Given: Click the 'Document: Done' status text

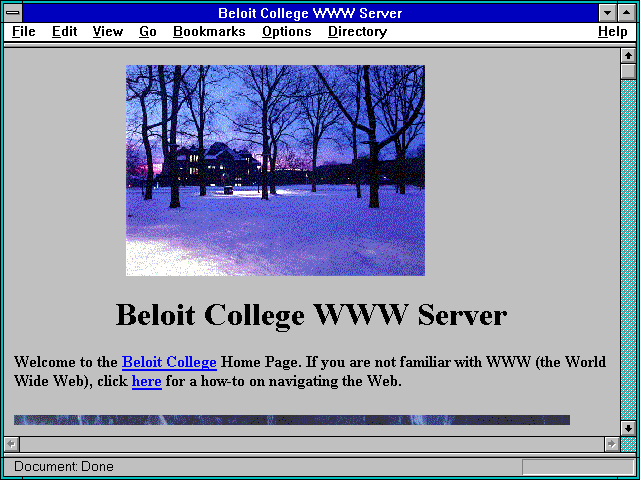Looking at the screenshot, I should click(x=64, y=466).
